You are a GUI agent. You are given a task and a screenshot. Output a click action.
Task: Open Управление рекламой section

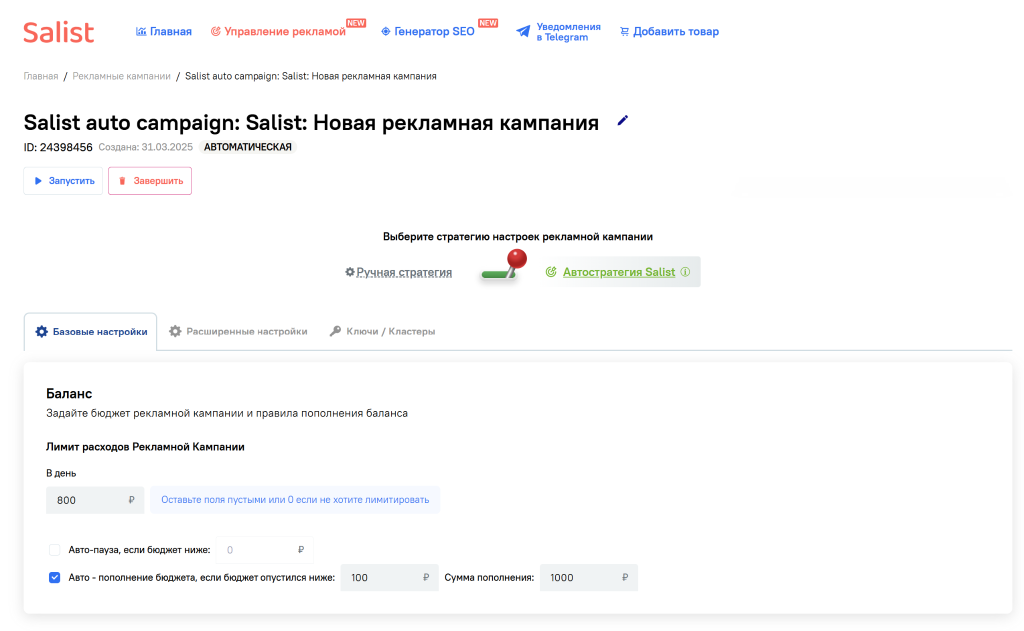(278, 32)
